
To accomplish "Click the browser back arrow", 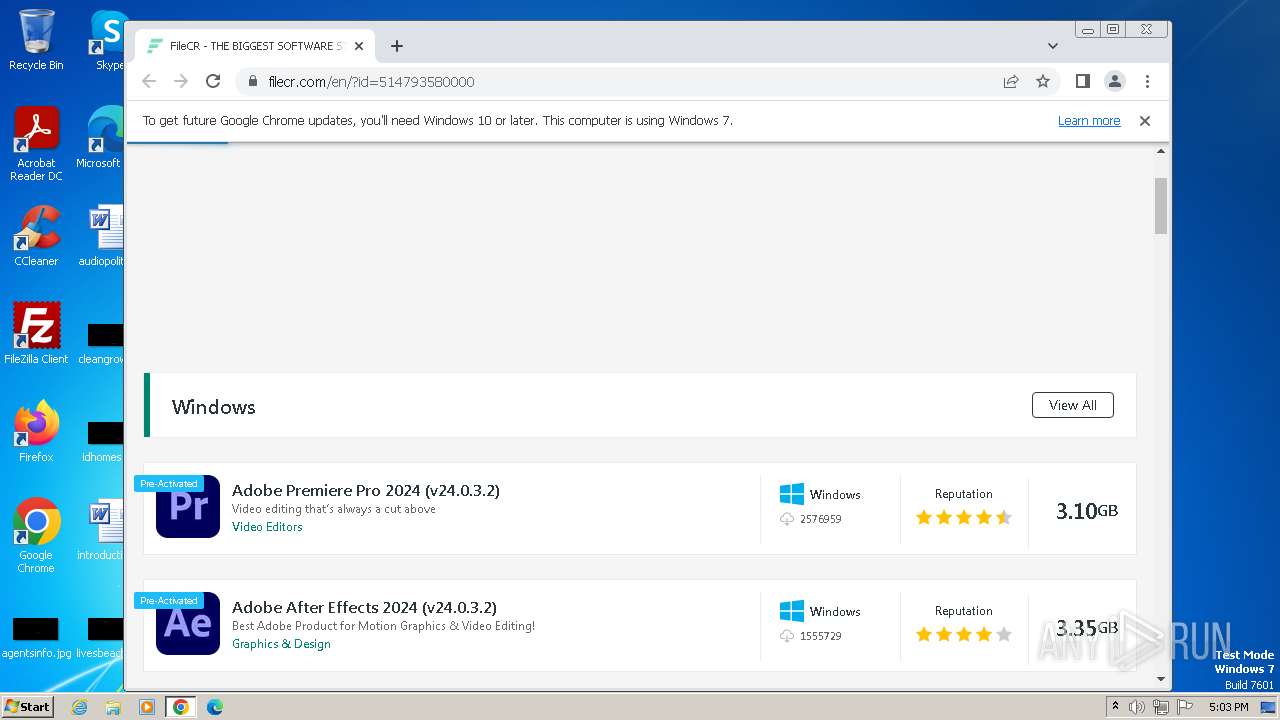I will [x=149, y=81].
